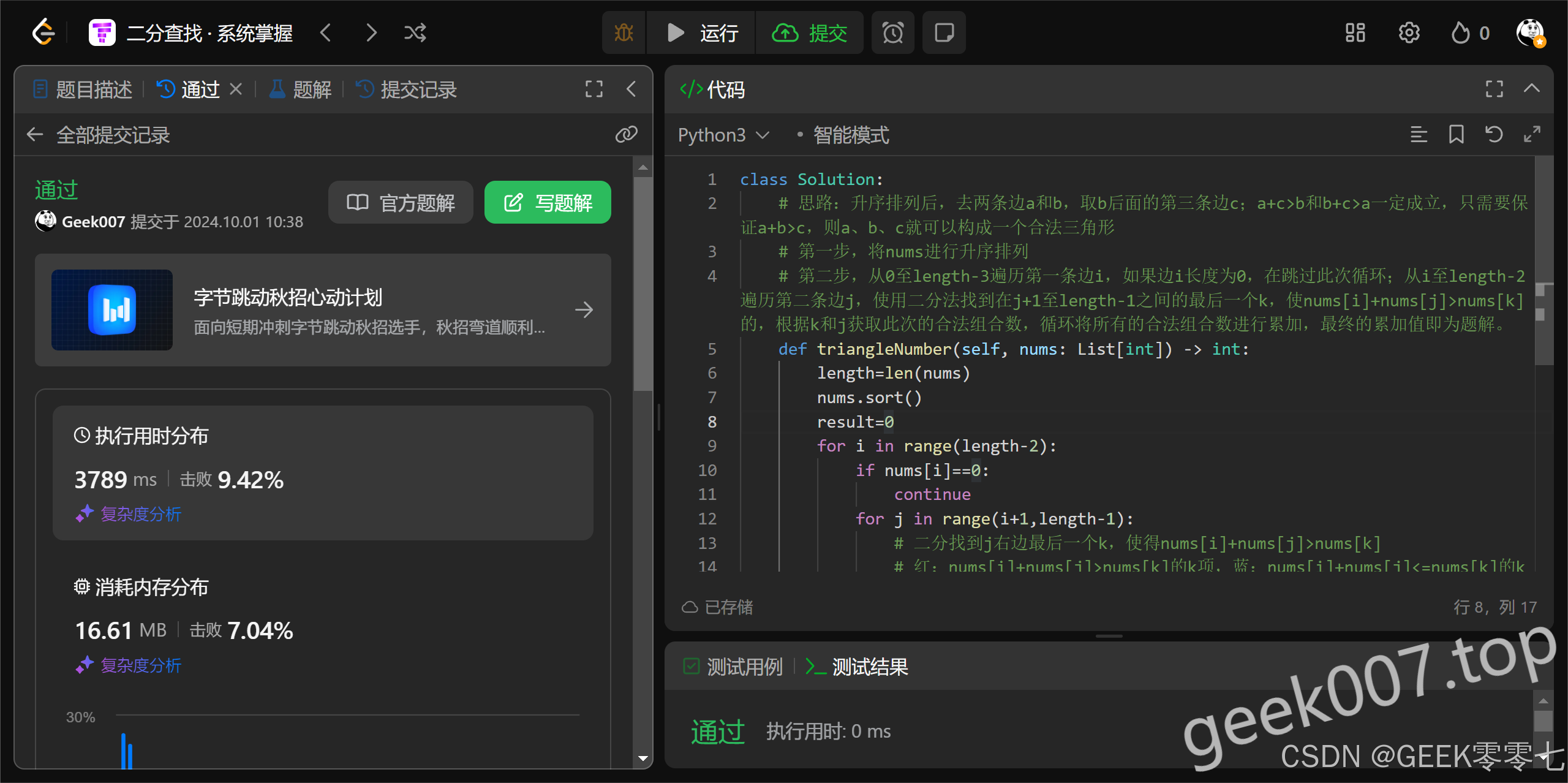Reset code with the undo arrow icon
The width and height of the screenshot is (1568, 783).
[x=1493, y=134]
